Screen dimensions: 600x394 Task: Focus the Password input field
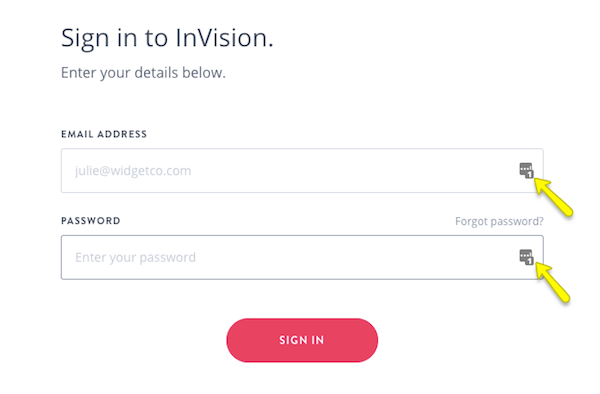point(302,257)
